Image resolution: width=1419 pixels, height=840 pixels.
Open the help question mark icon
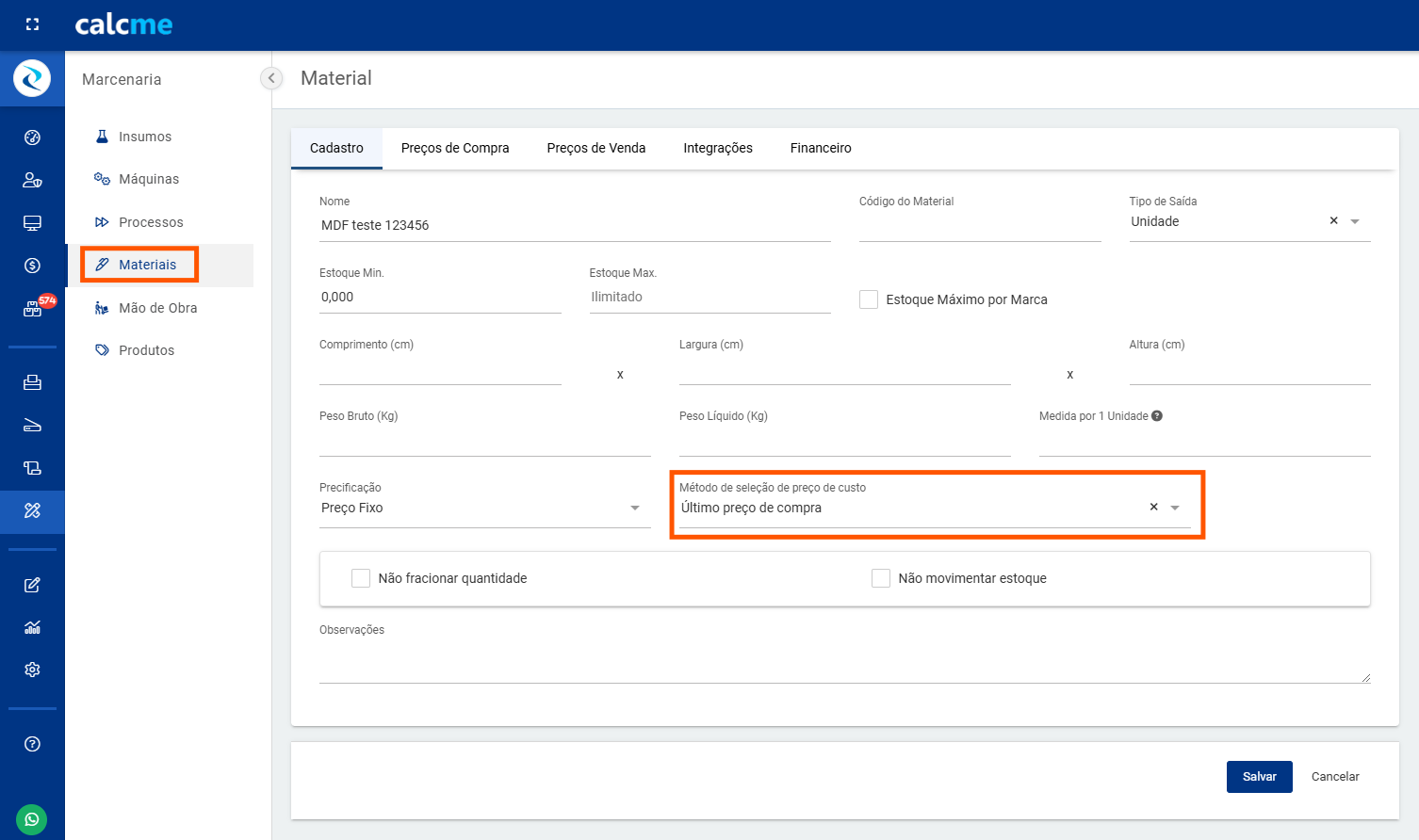32,744
